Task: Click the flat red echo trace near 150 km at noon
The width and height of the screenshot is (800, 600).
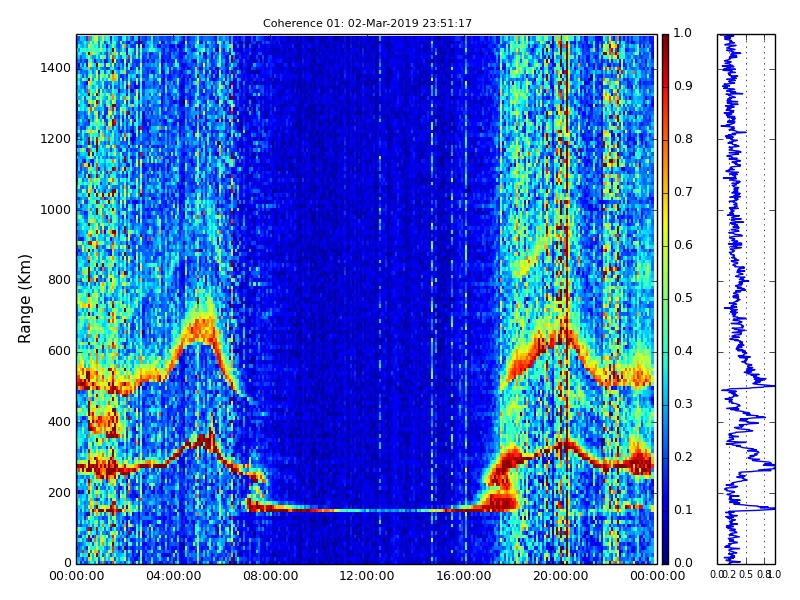Action: 367,510
